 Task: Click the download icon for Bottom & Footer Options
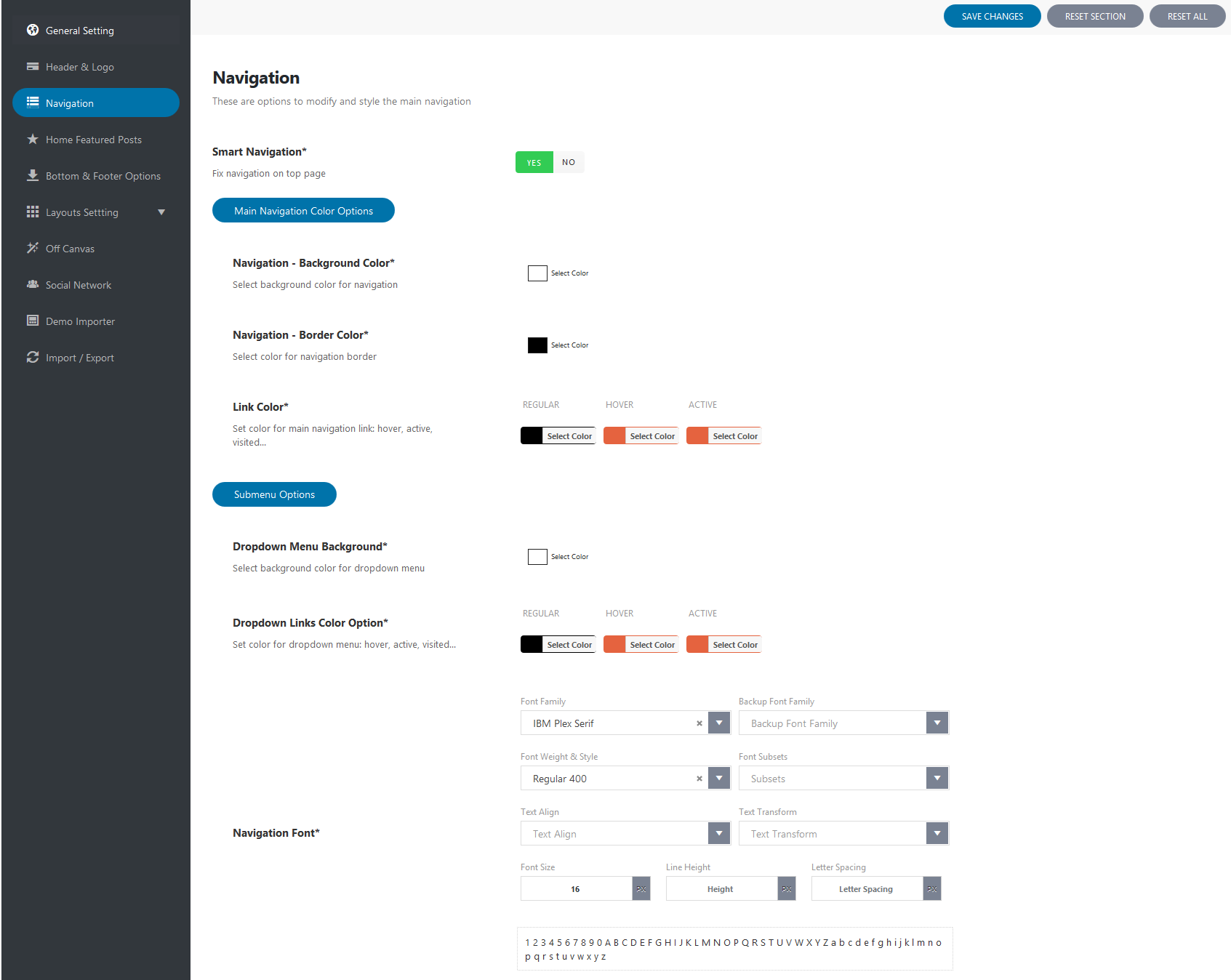coord(33,175)
